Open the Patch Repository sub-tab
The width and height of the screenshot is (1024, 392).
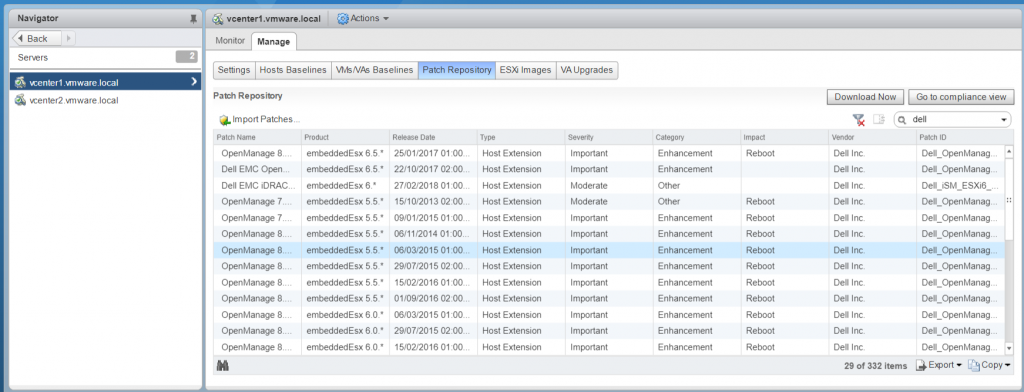(456, 70)
